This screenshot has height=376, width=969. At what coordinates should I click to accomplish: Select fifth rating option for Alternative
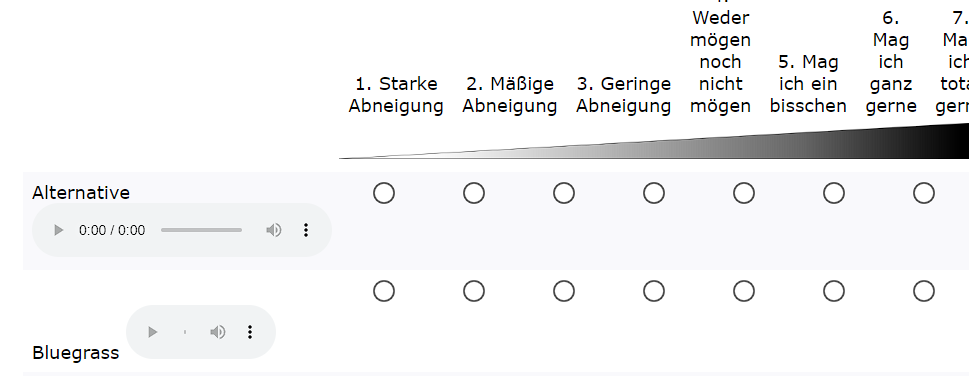[x=744, y=194]
